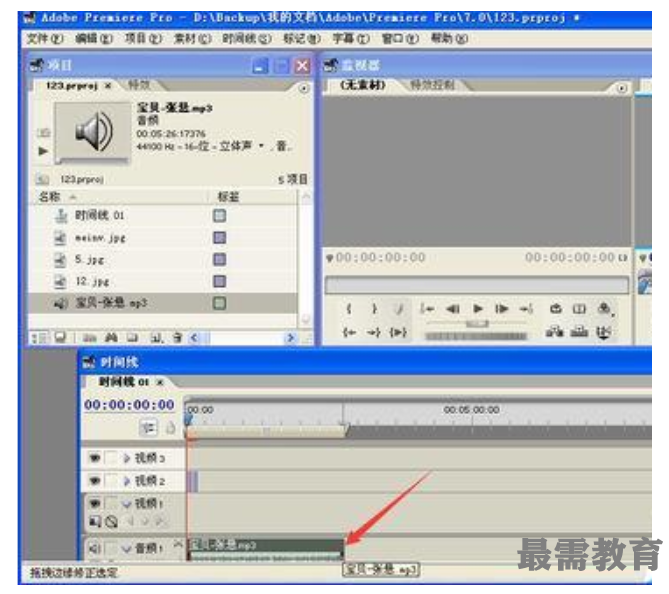Click the Insert edit icon in monitor
669x594 pixels.
(x=554, y=332)
